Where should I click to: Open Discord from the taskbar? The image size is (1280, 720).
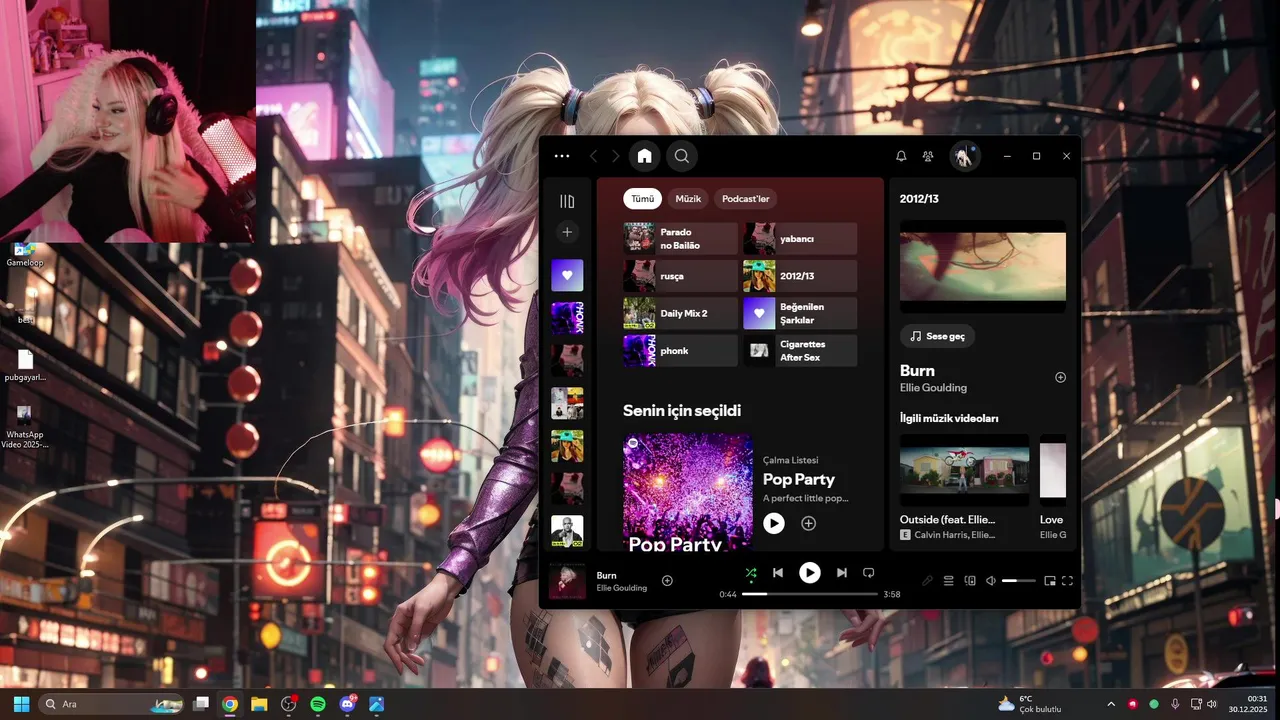[348, 704]
